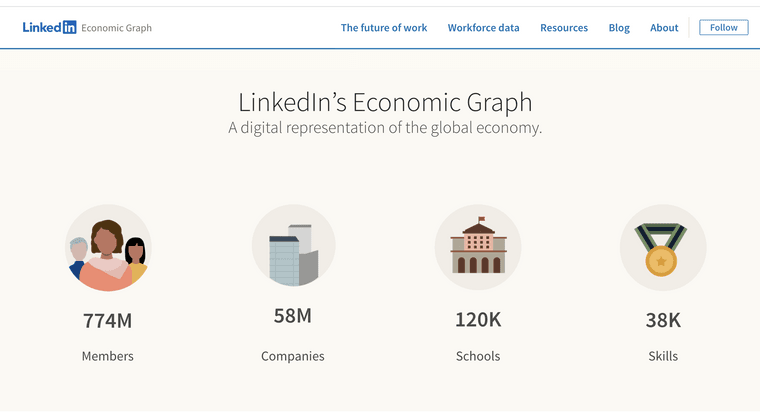This screenshot has width=760, height=413.
Task: Open The future of work menu
Action: (x=383, y=28)
